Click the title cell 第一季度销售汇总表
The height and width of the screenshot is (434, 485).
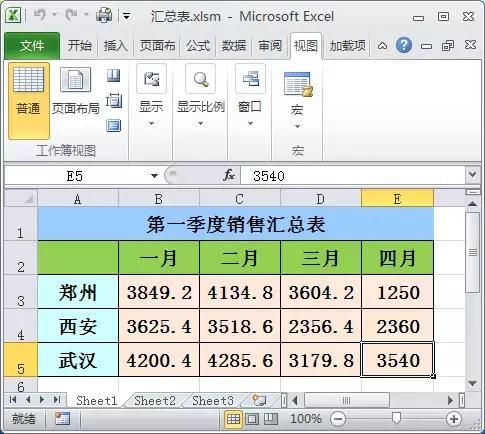pos(236,224)
